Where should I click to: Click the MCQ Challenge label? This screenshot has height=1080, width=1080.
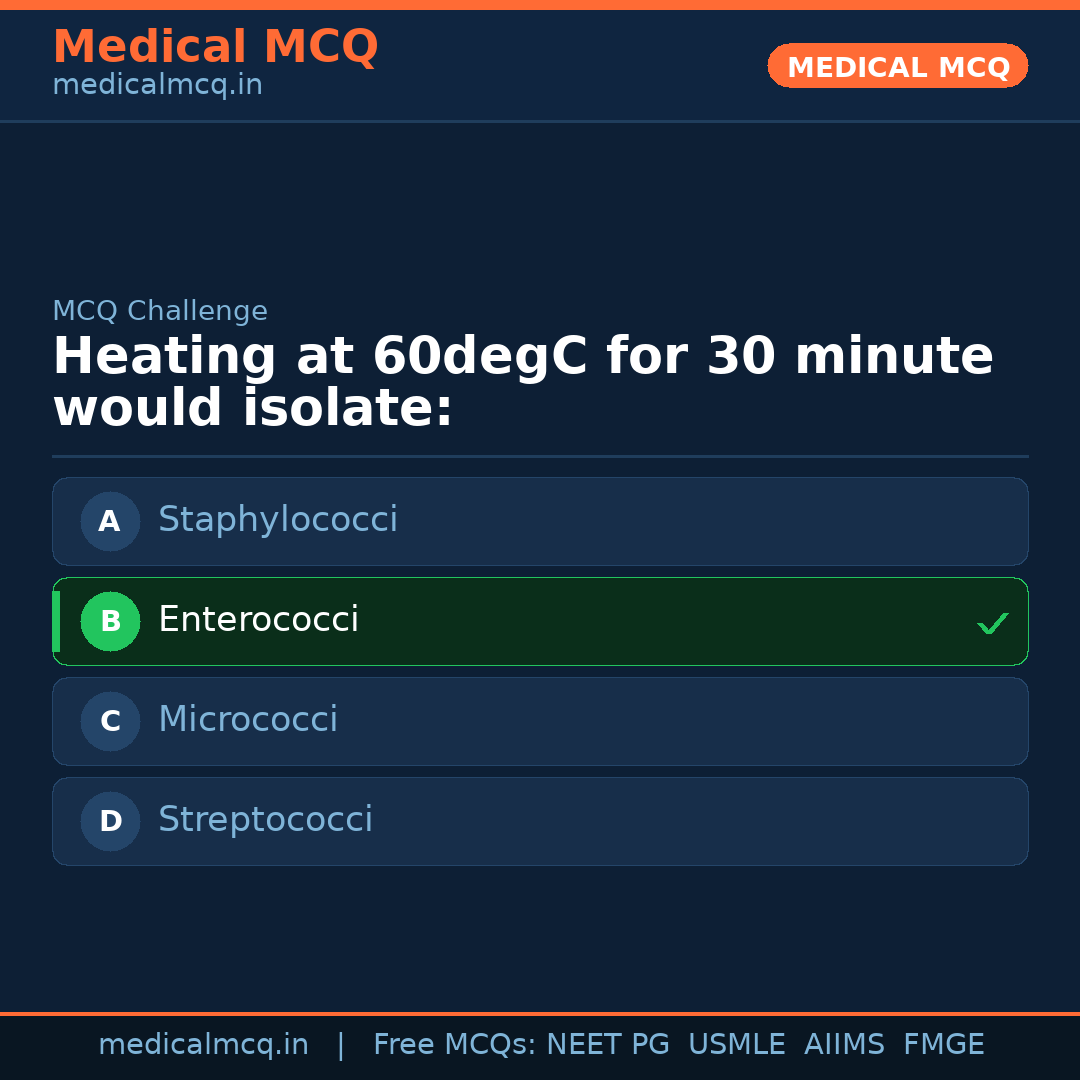(160, 311)
